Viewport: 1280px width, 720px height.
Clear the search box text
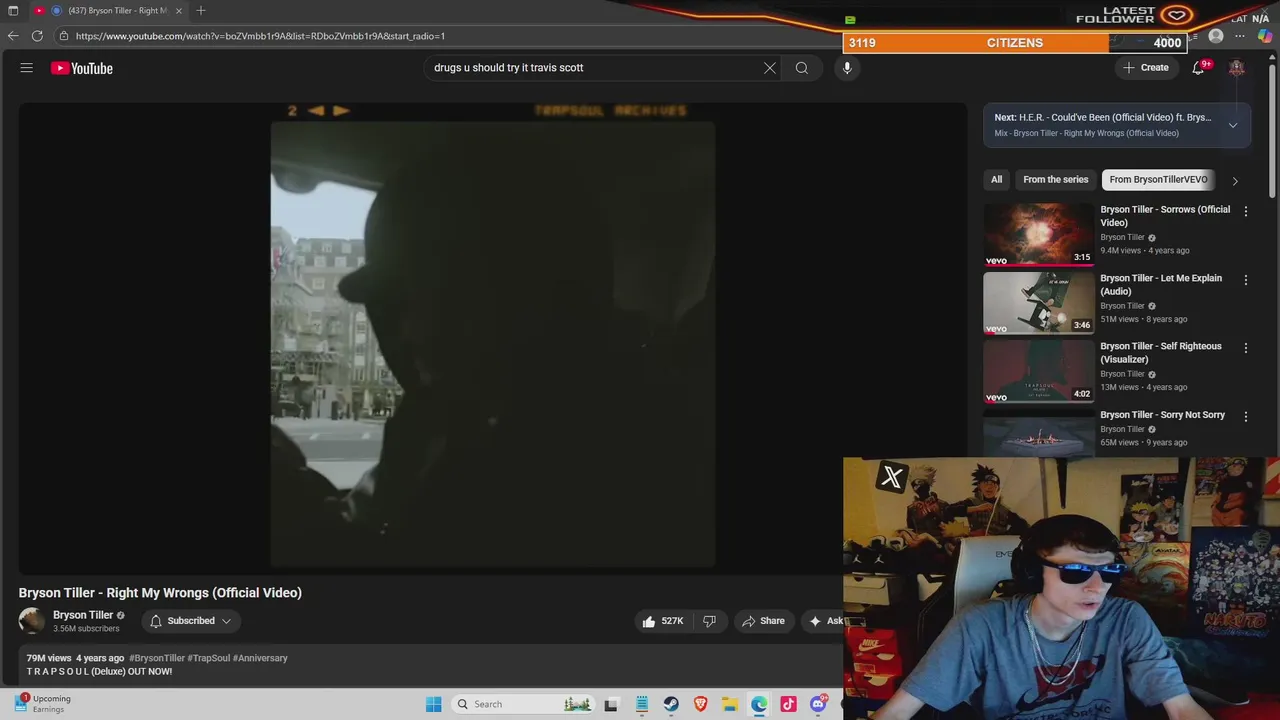(x=770, y=68)
